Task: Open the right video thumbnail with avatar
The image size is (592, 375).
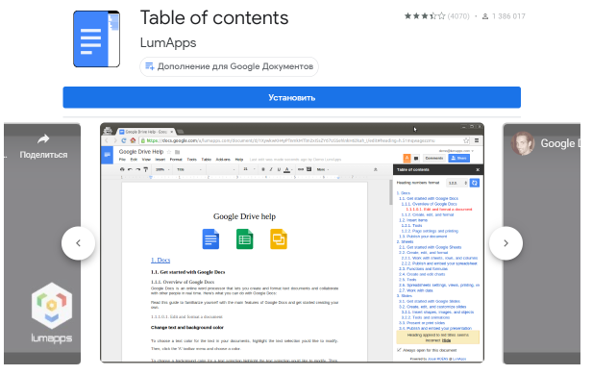Action: pos(542,244)
